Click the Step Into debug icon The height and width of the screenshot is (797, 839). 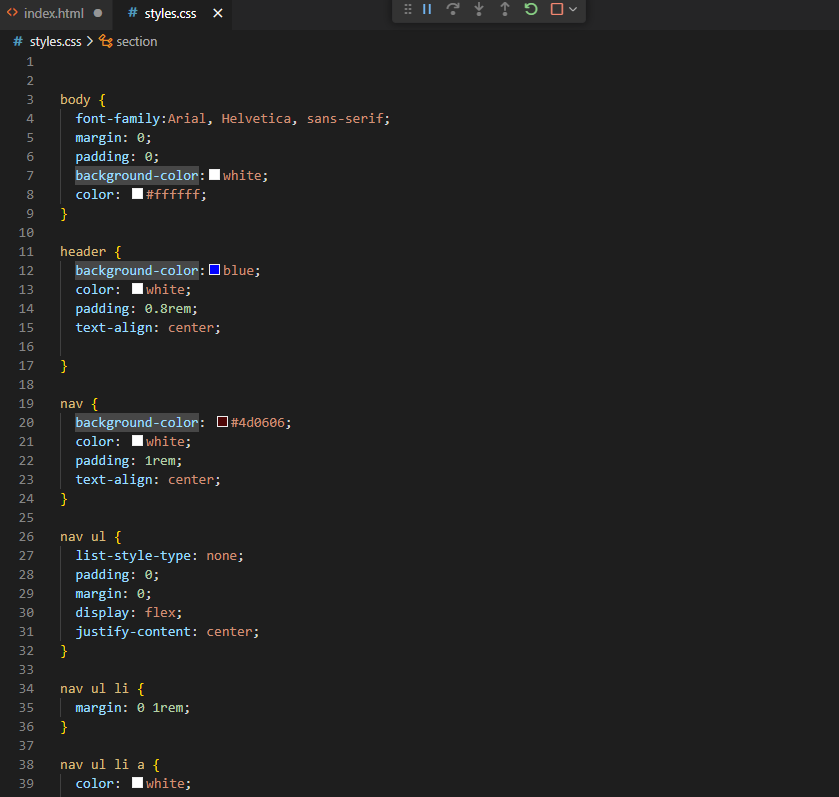pyautogui.click(x=479, y=9)
